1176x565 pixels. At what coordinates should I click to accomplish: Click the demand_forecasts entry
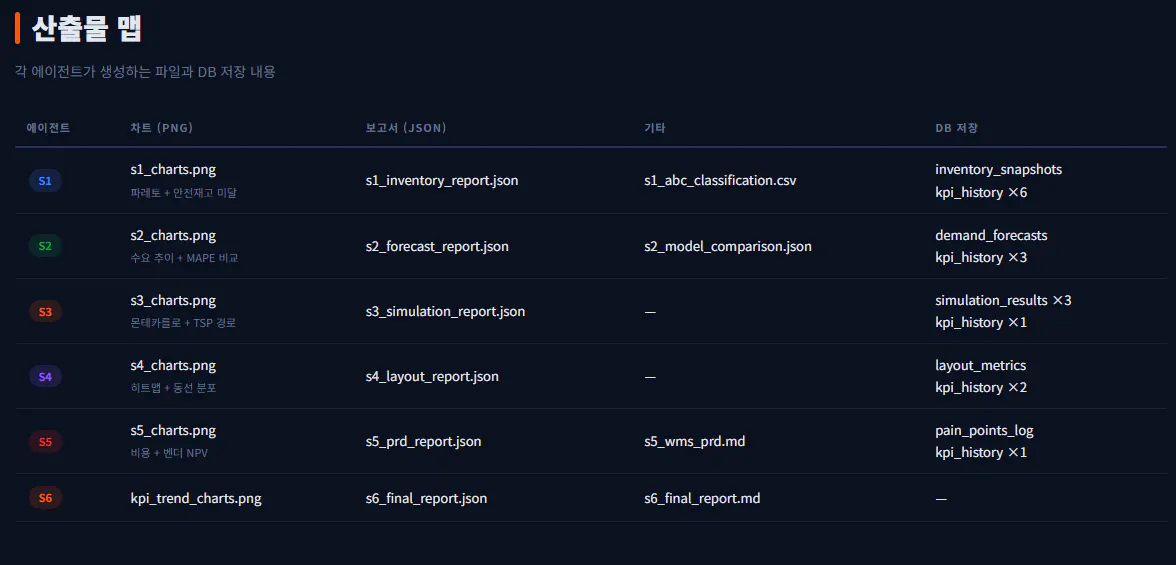click(992, 235)
